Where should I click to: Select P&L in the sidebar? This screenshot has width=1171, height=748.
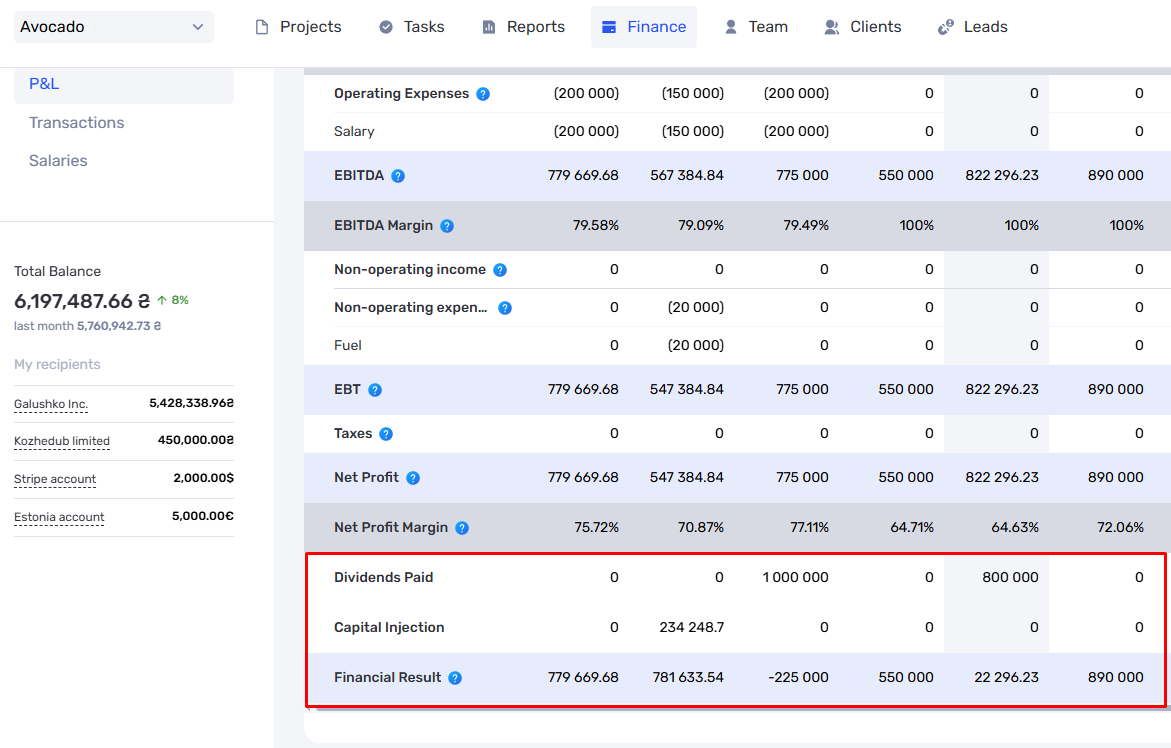pyautogui.click(x=124, y=84)
